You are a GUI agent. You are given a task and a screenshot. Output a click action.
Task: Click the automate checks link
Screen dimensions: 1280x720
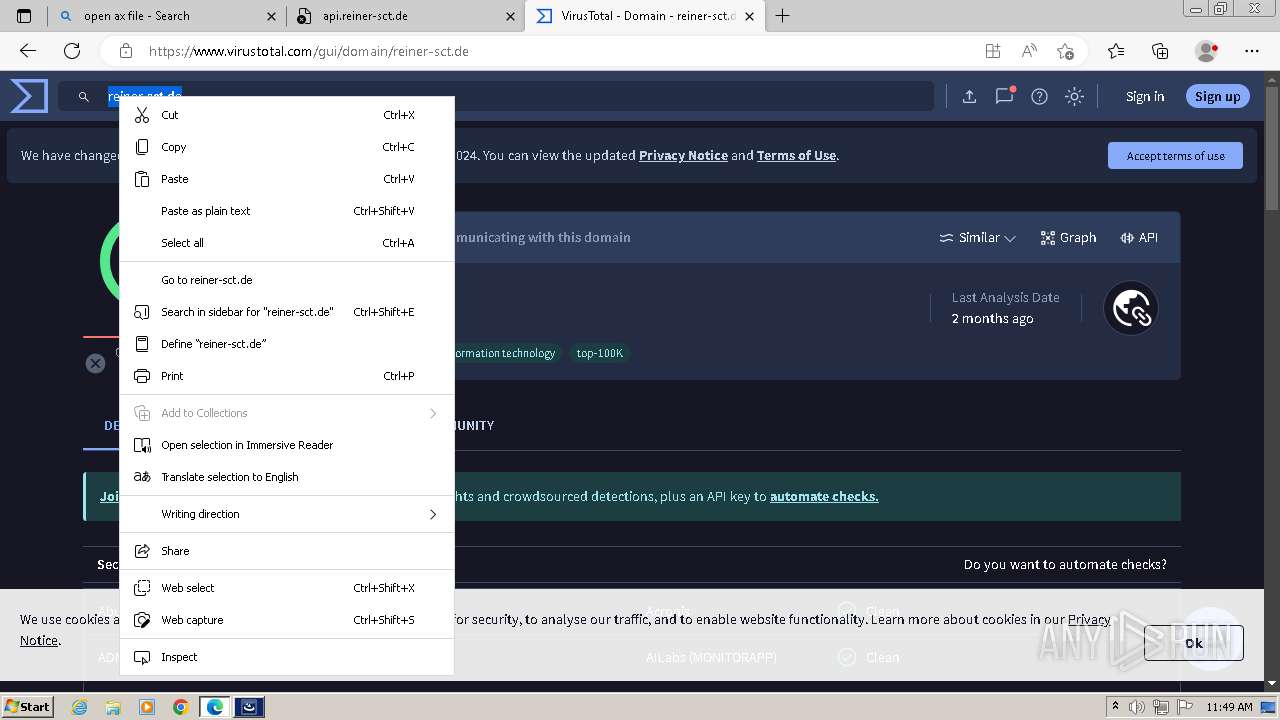tap(824, 496)
